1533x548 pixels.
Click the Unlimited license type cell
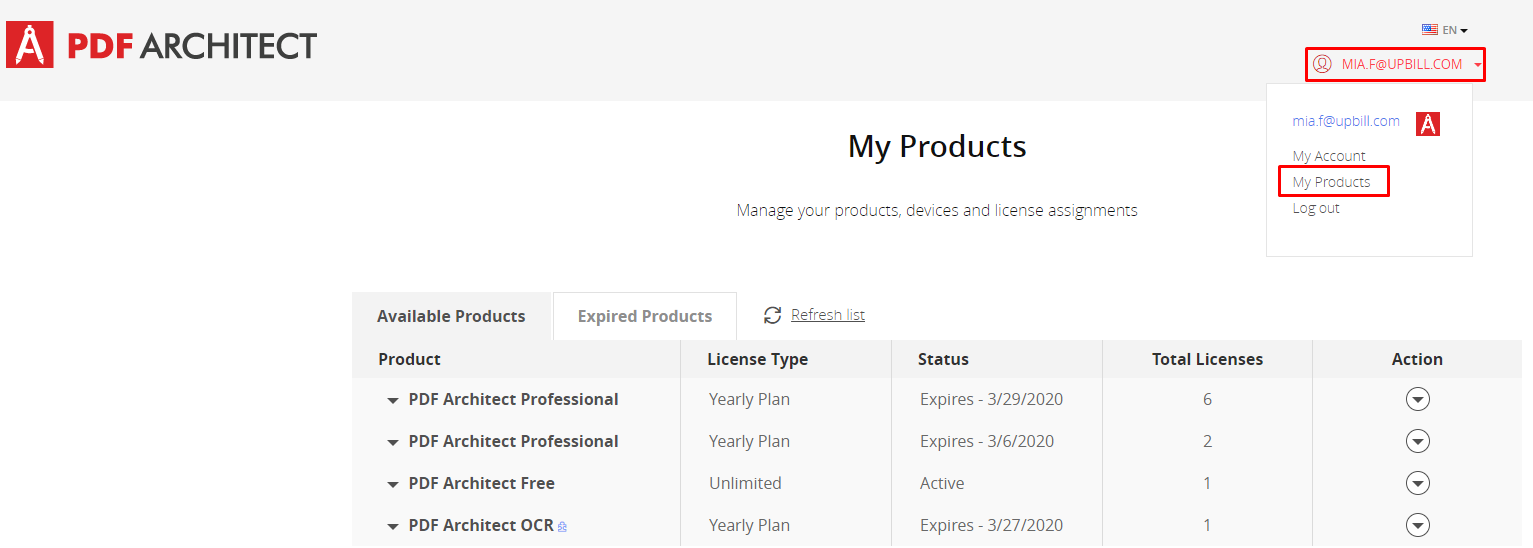click(745, 483)
